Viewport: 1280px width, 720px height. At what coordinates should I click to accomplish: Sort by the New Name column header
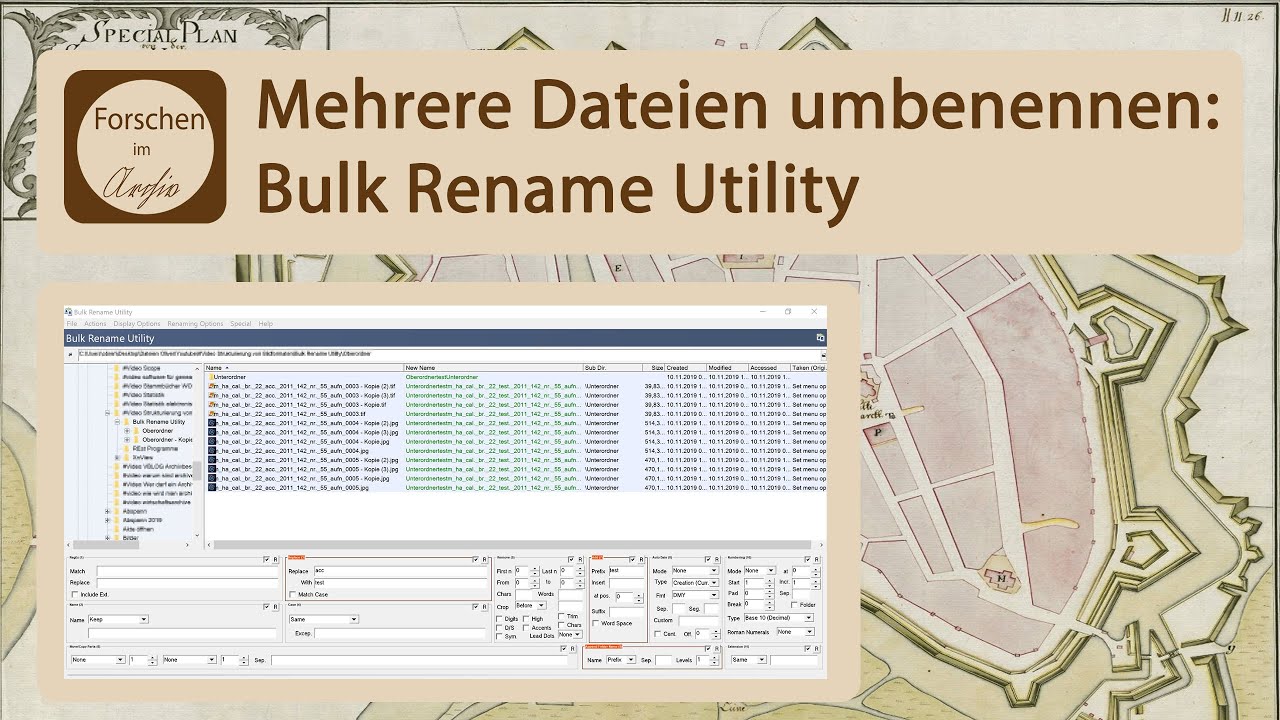tap(493, 368)
